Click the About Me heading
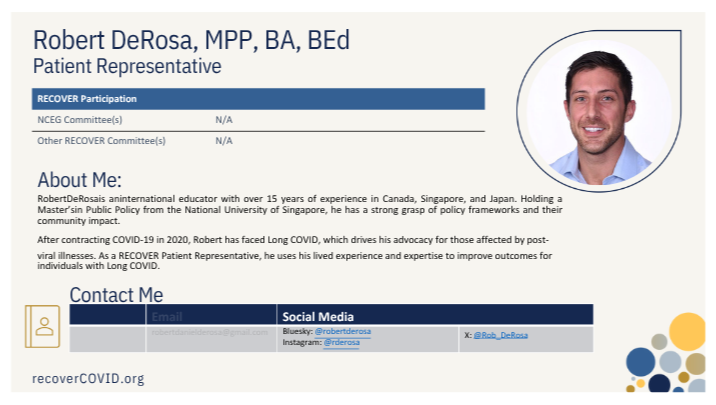Screen dimensions: 716x405 click(x=79, y=181)
